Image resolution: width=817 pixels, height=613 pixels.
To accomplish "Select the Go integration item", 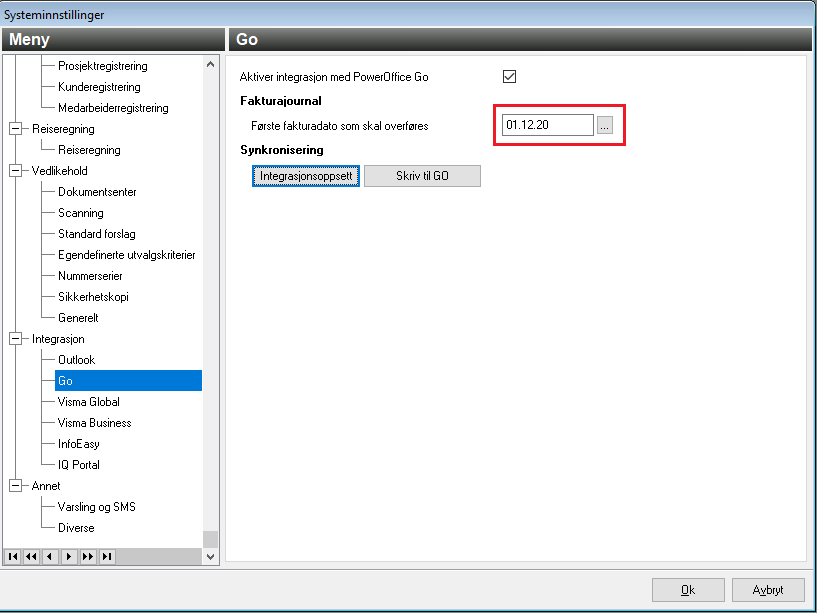I will (128, 381).
